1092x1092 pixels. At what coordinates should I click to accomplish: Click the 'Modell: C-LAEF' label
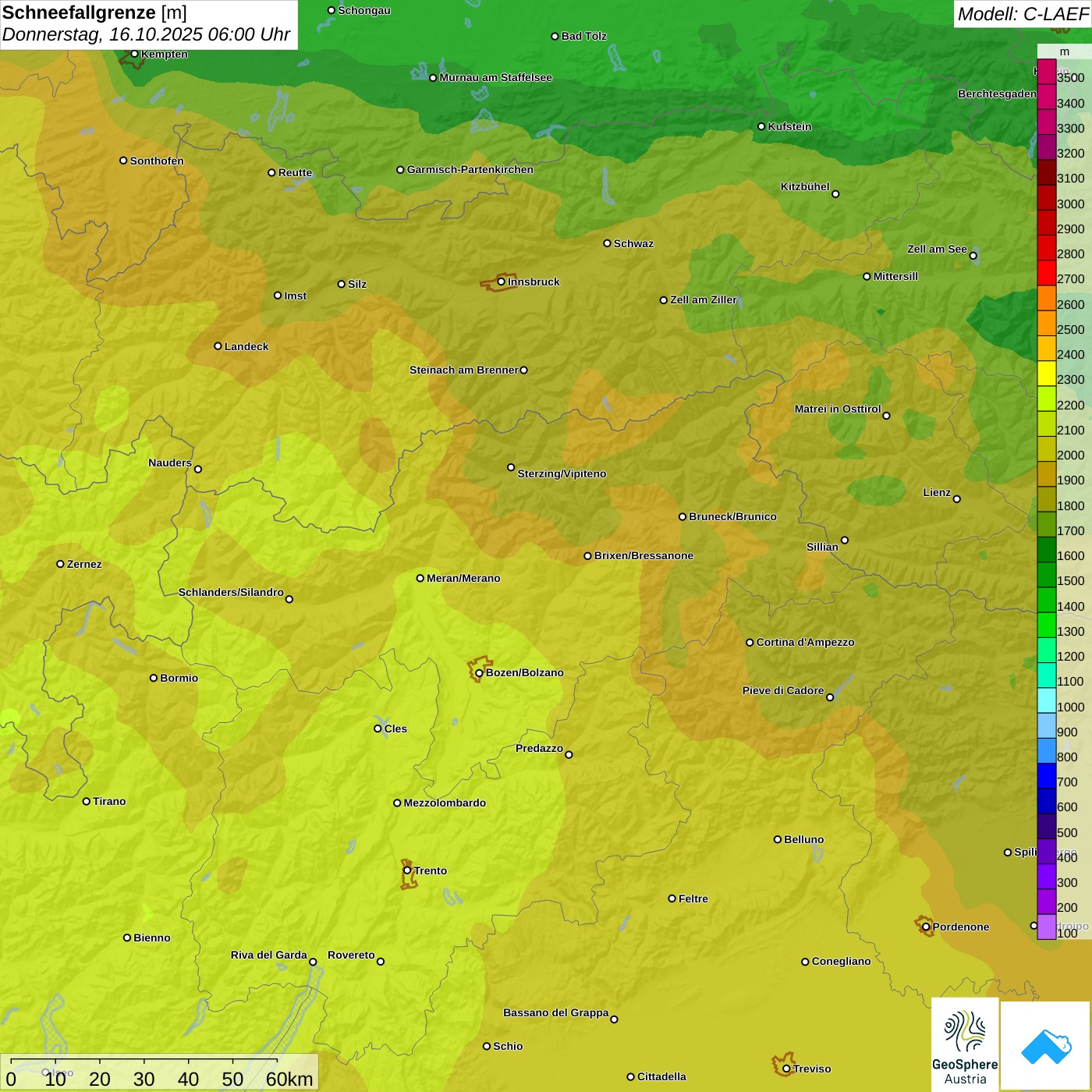click(x=1023, y=14)
